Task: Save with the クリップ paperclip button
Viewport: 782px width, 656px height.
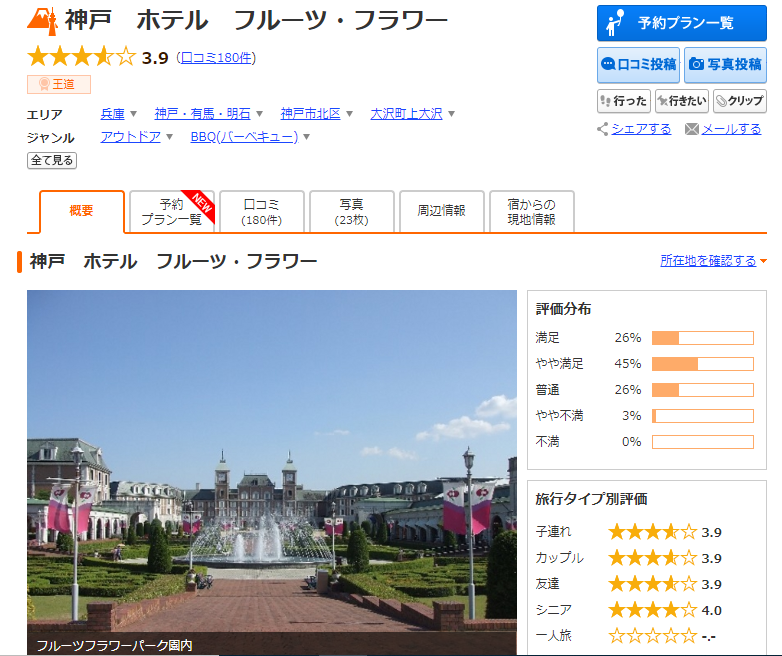Action: [x=739, y=101]
